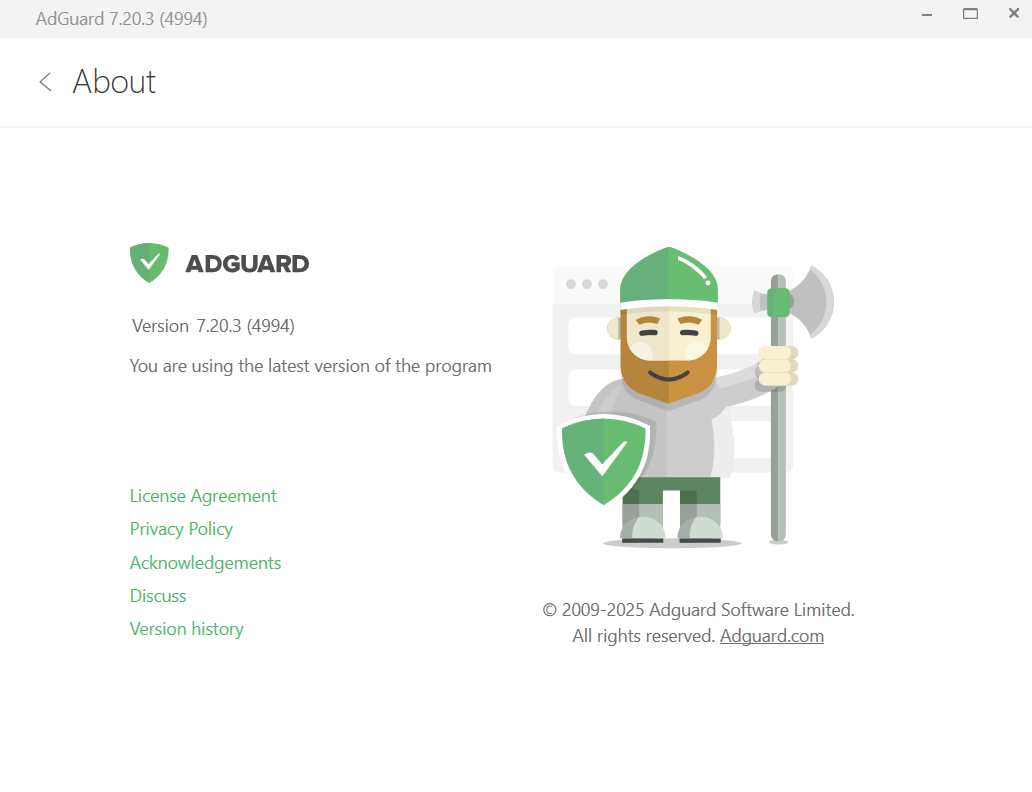Click the ADGUARD wordmark text
This screenshot has height=792, width=1032.
pyautogui.click(x=247, y=264)
